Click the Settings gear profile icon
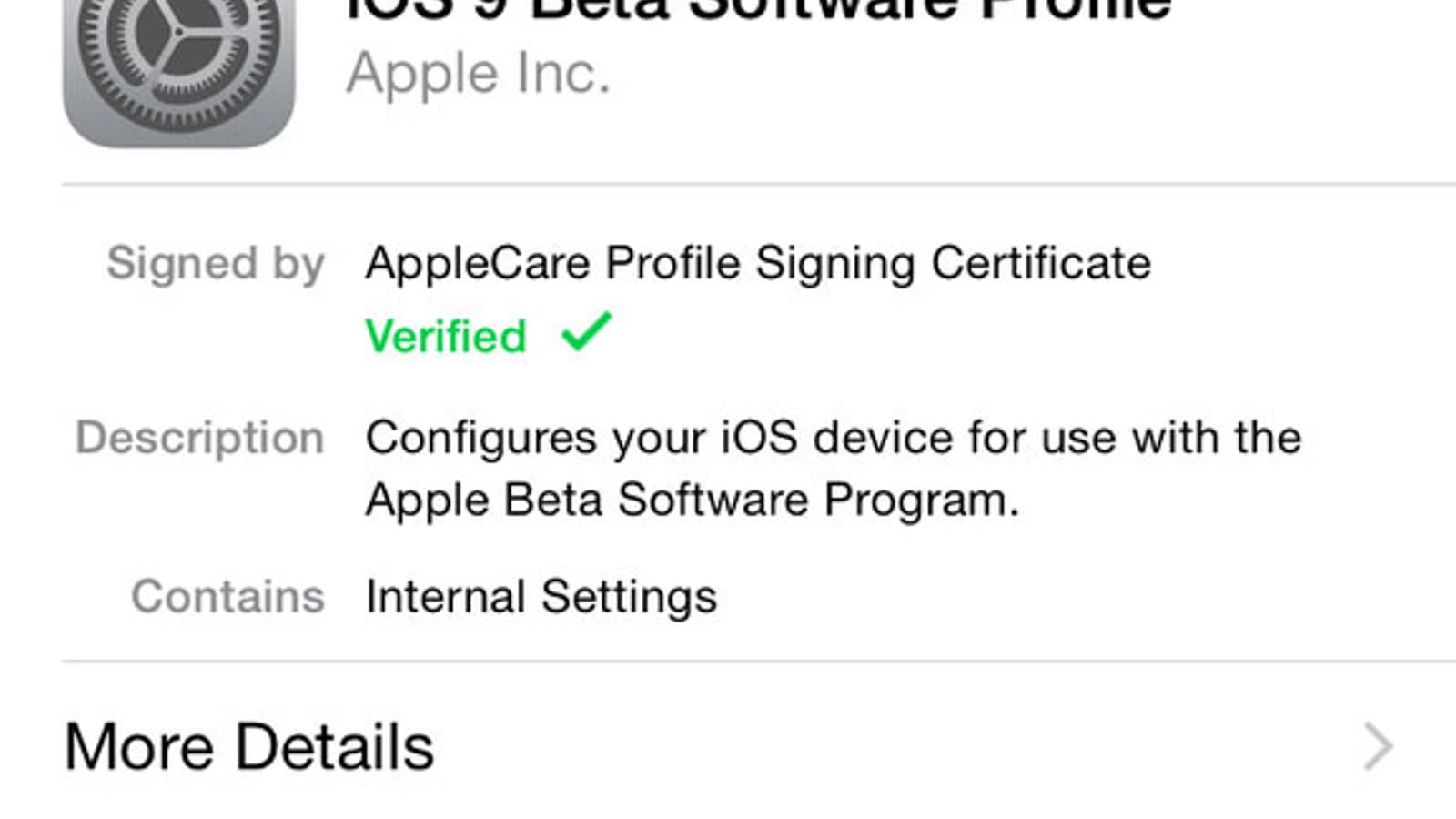The width and height of the screenshot is (1456, 819). (179, 64)
